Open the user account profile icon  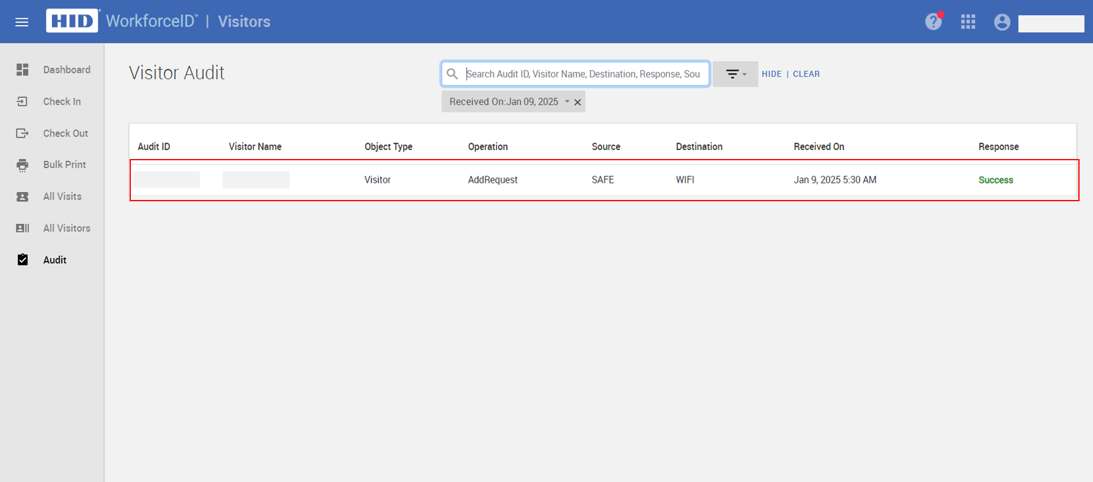pos(1002,22)
